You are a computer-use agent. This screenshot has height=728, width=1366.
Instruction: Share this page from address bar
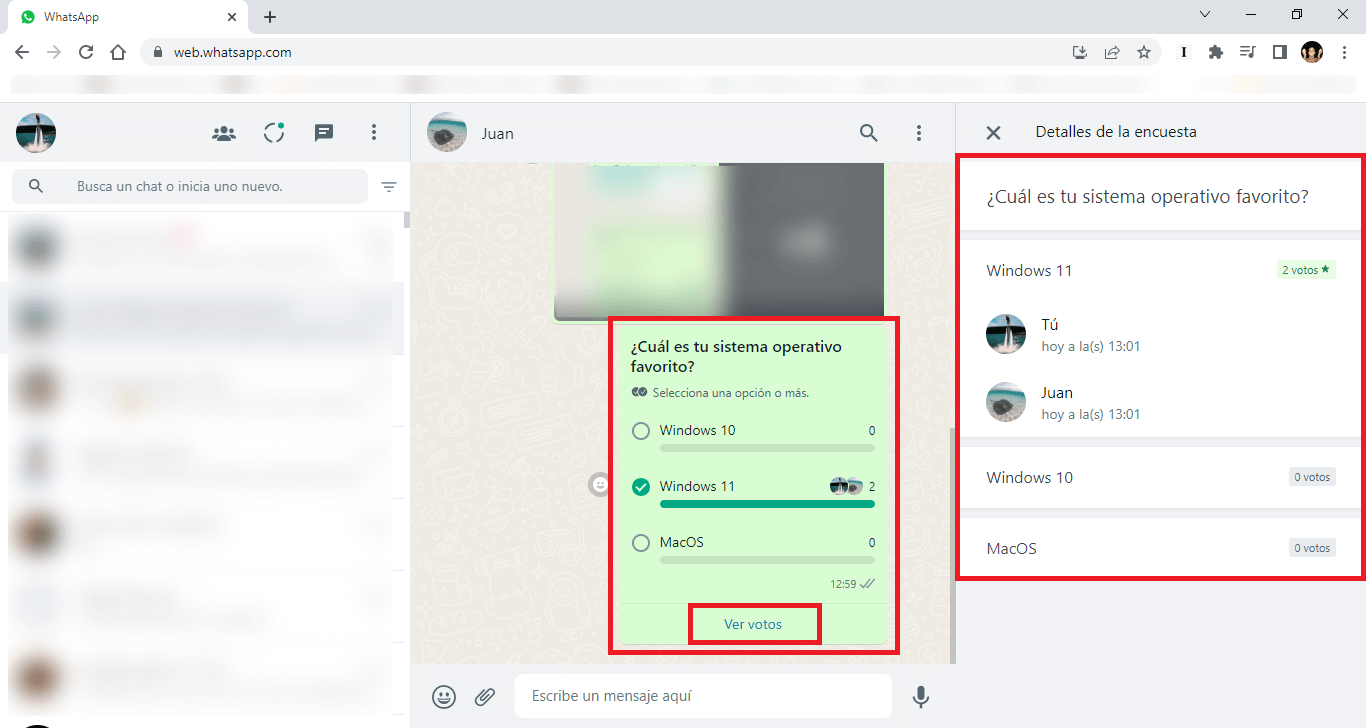1112,53
